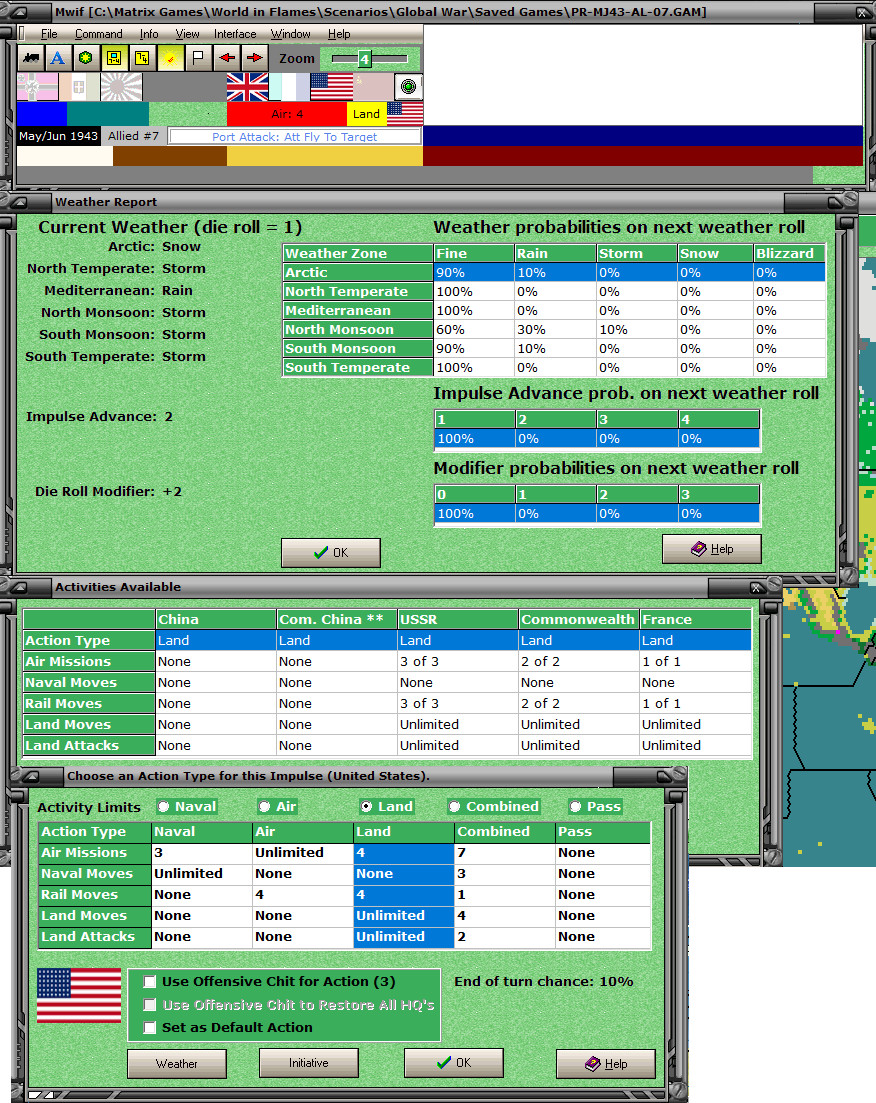Click the Blizzard column header
Viewport: 876px width, 1103px height.
pyautogui.click(x=788, y=253)
